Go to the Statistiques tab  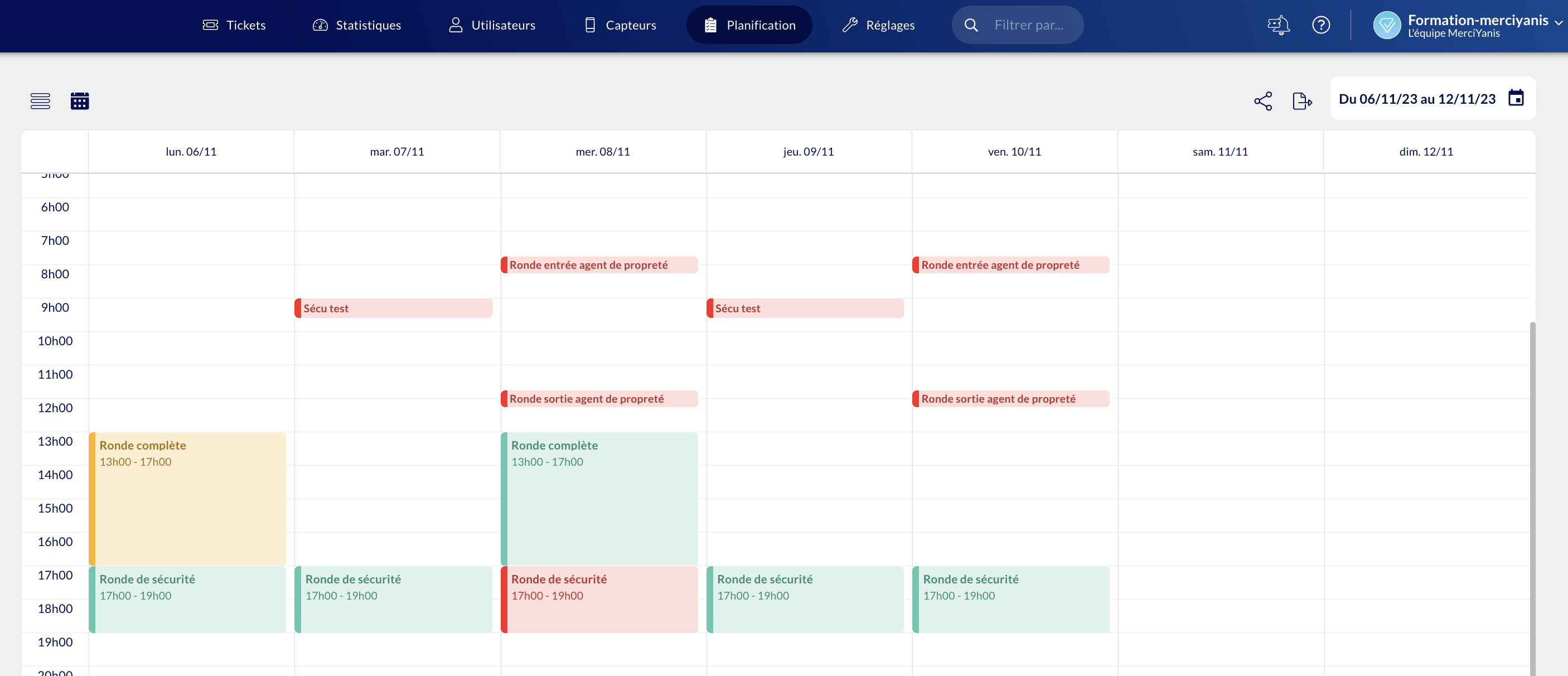point(357,25)
